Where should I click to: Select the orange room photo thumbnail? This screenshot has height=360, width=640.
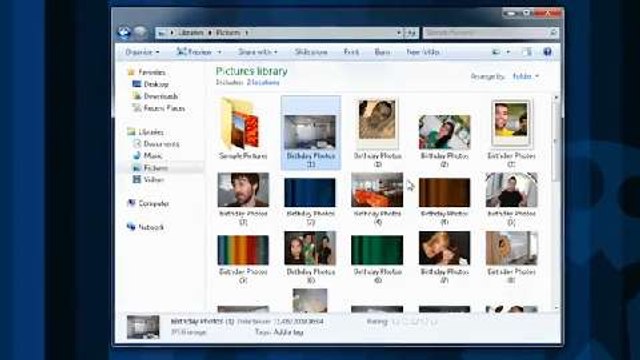377,190
